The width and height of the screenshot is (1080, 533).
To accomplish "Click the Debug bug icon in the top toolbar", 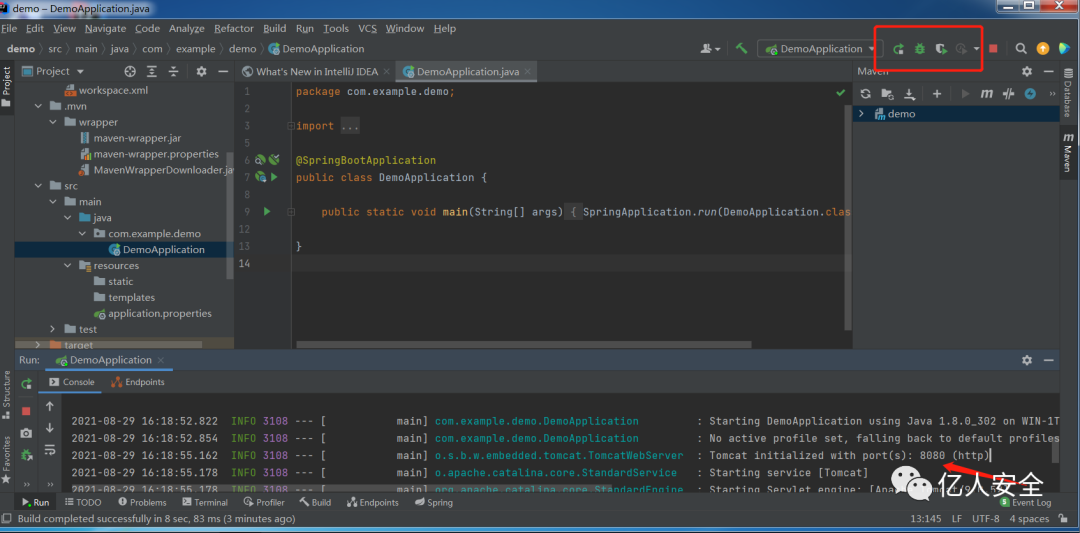I will tap(919, 49).
